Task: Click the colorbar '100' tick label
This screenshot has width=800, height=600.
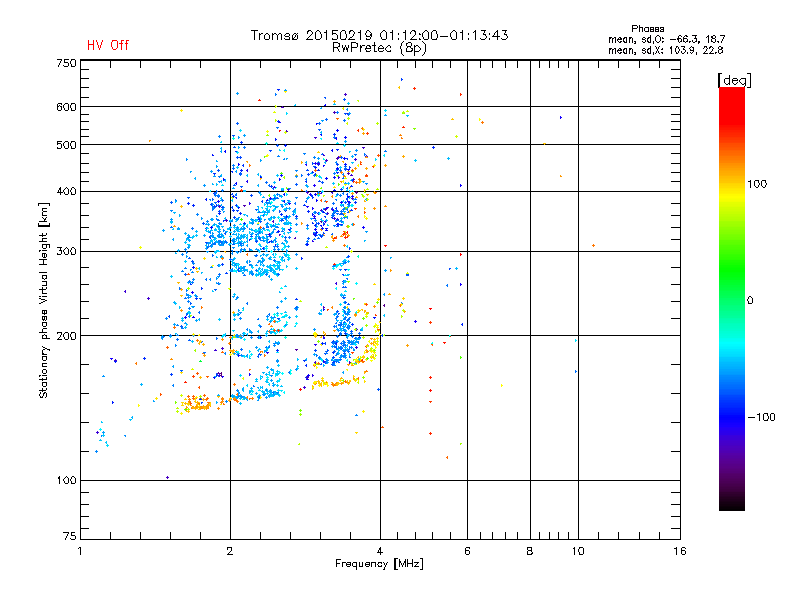Action: (757, 184)
